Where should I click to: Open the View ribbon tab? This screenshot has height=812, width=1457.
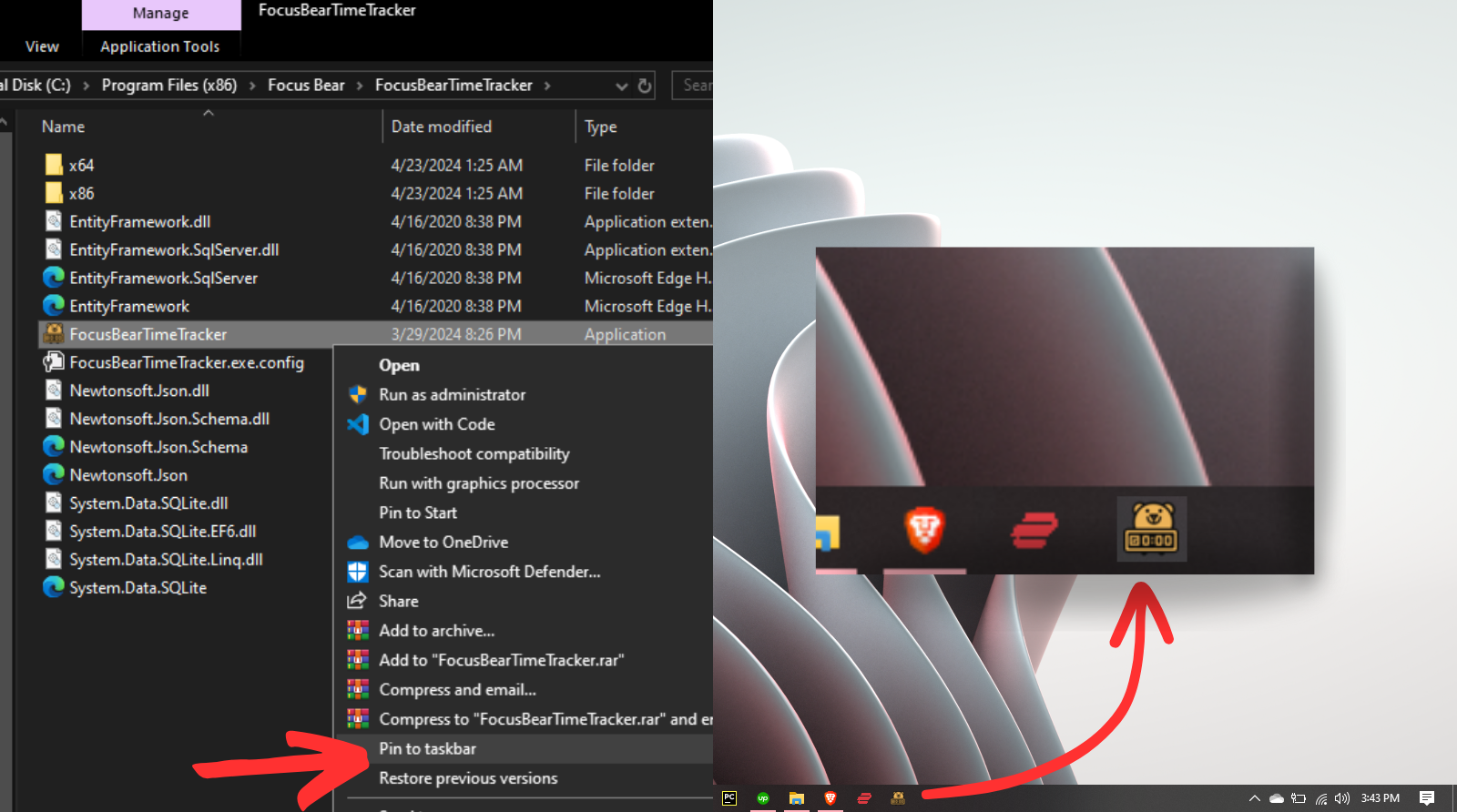point(42,46)
